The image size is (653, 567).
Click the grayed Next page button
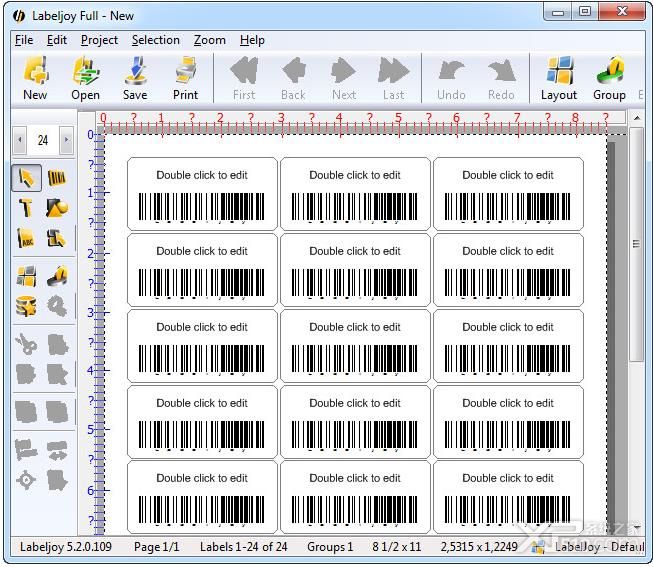344,78
